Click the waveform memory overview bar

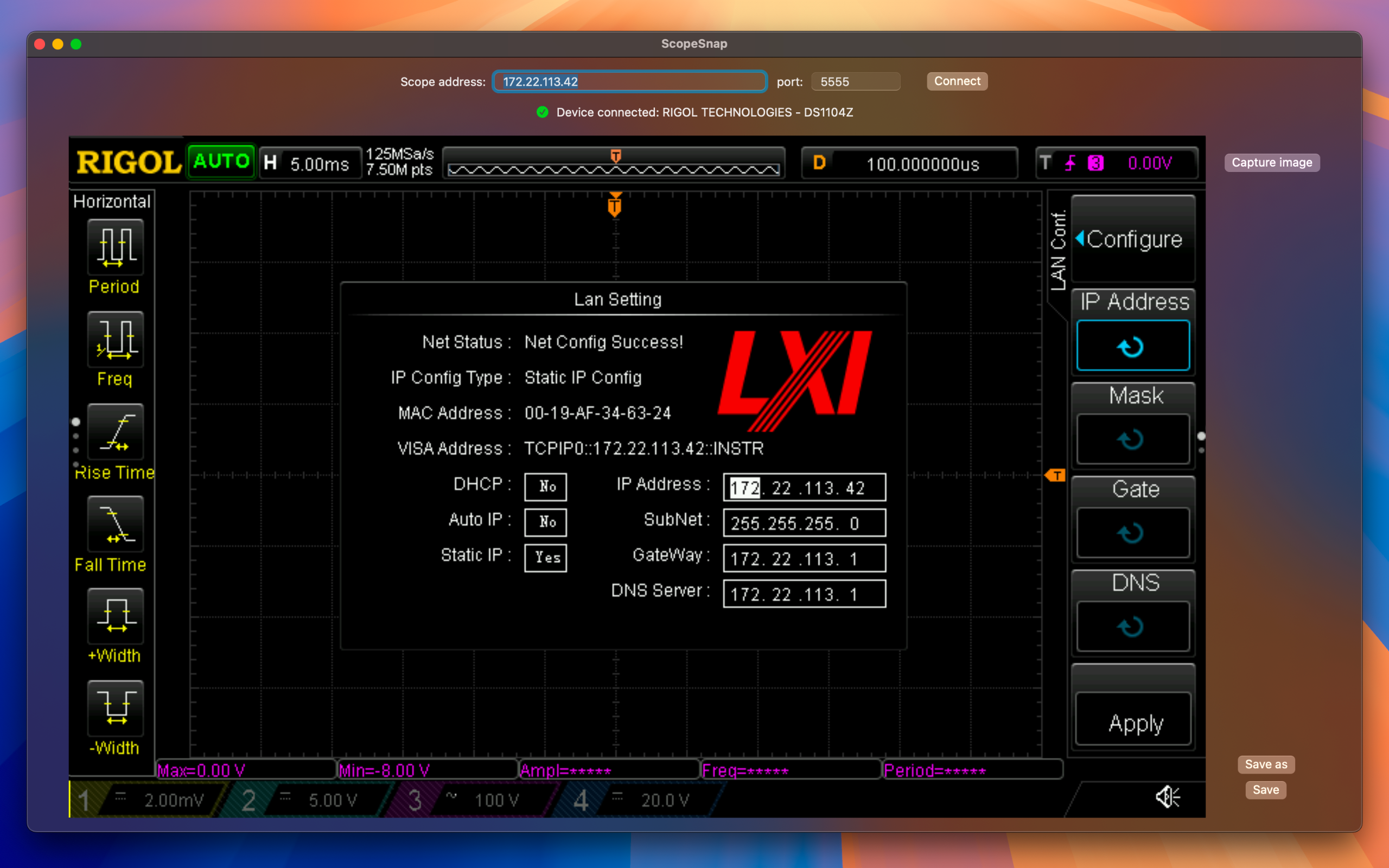click(614, 164)
